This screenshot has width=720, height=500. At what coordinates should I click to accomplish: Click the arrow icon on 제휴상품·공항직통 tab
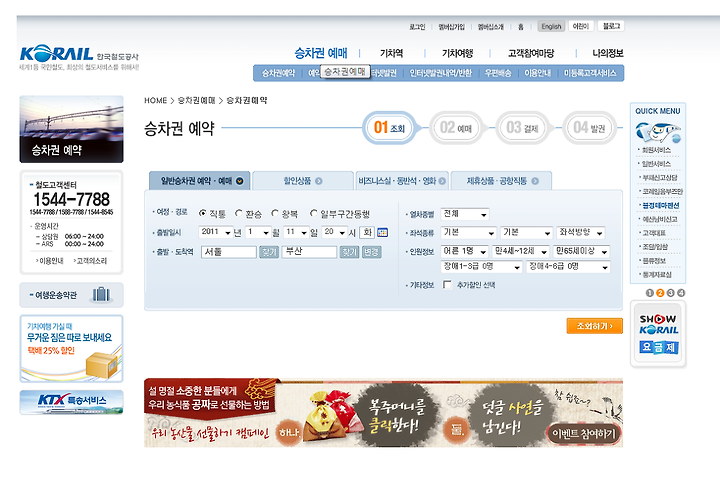[535, 181]
